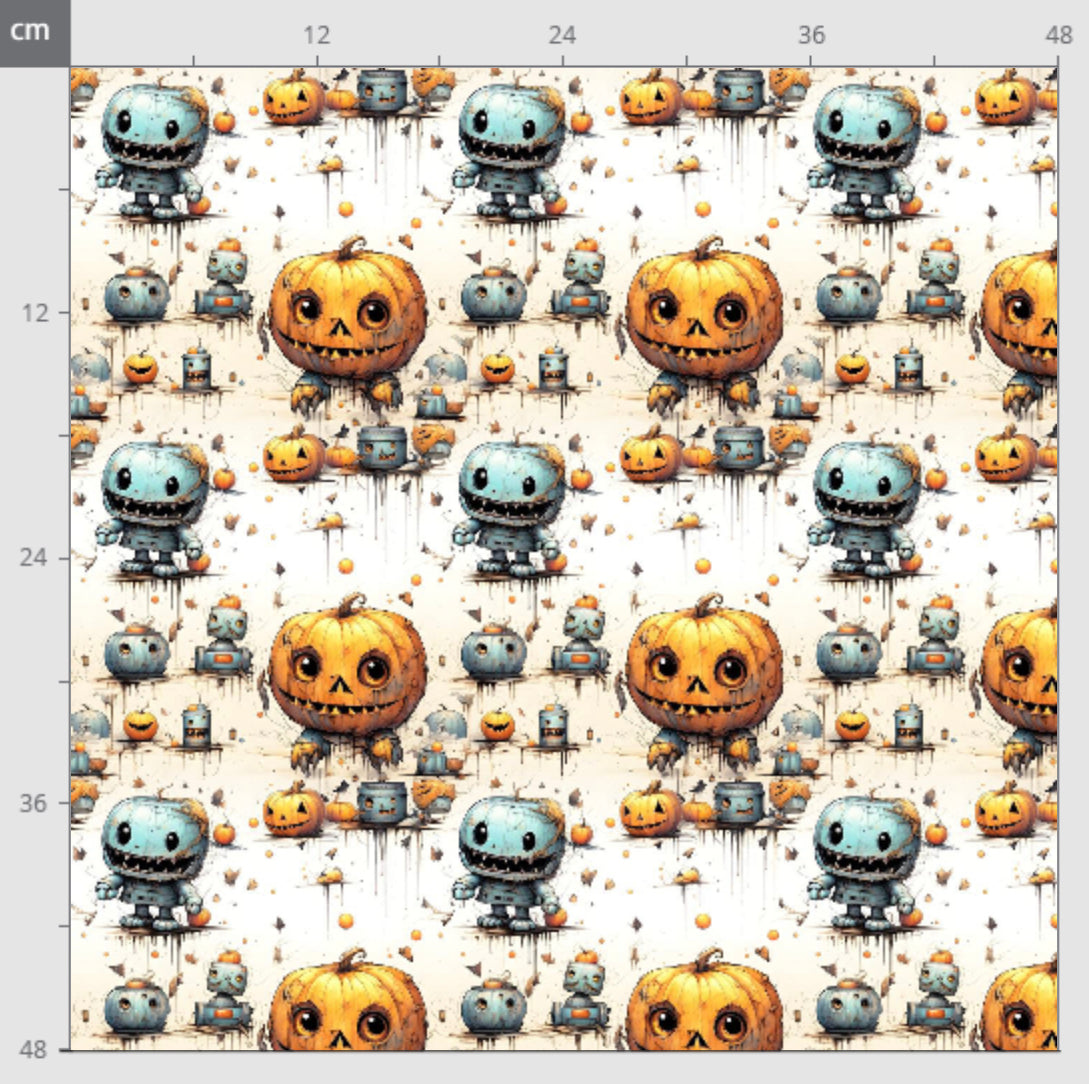Viewport: 1089px width, 1084px height.
Task: Click top ruler tick between 36 and 48
Action: 934,60
